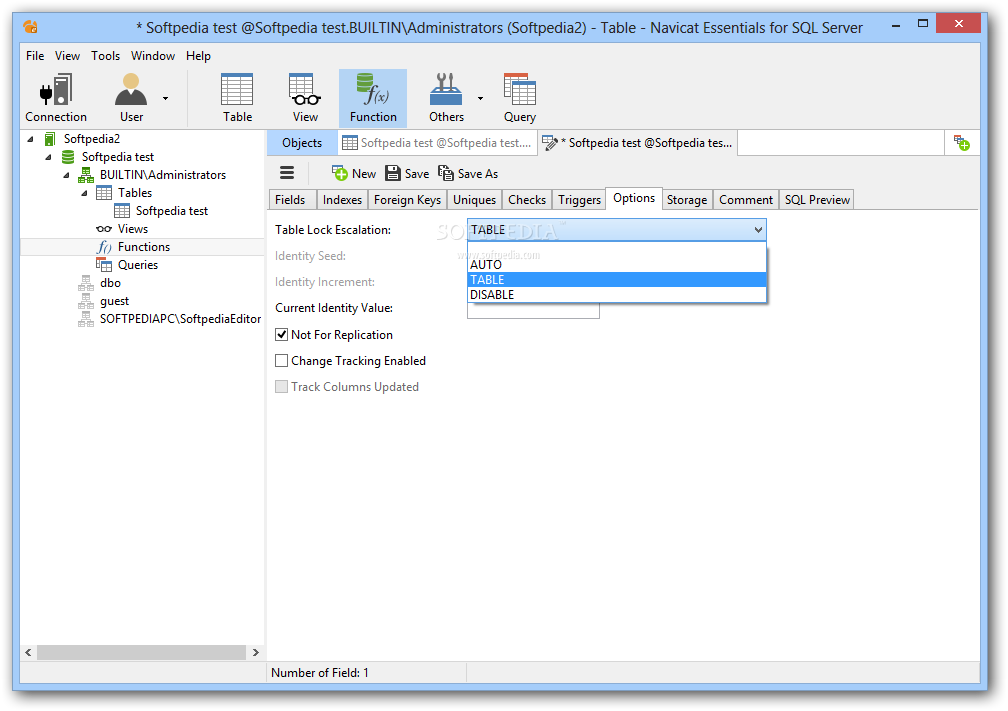Expand the Others dropdown arrow

point(480,98)
